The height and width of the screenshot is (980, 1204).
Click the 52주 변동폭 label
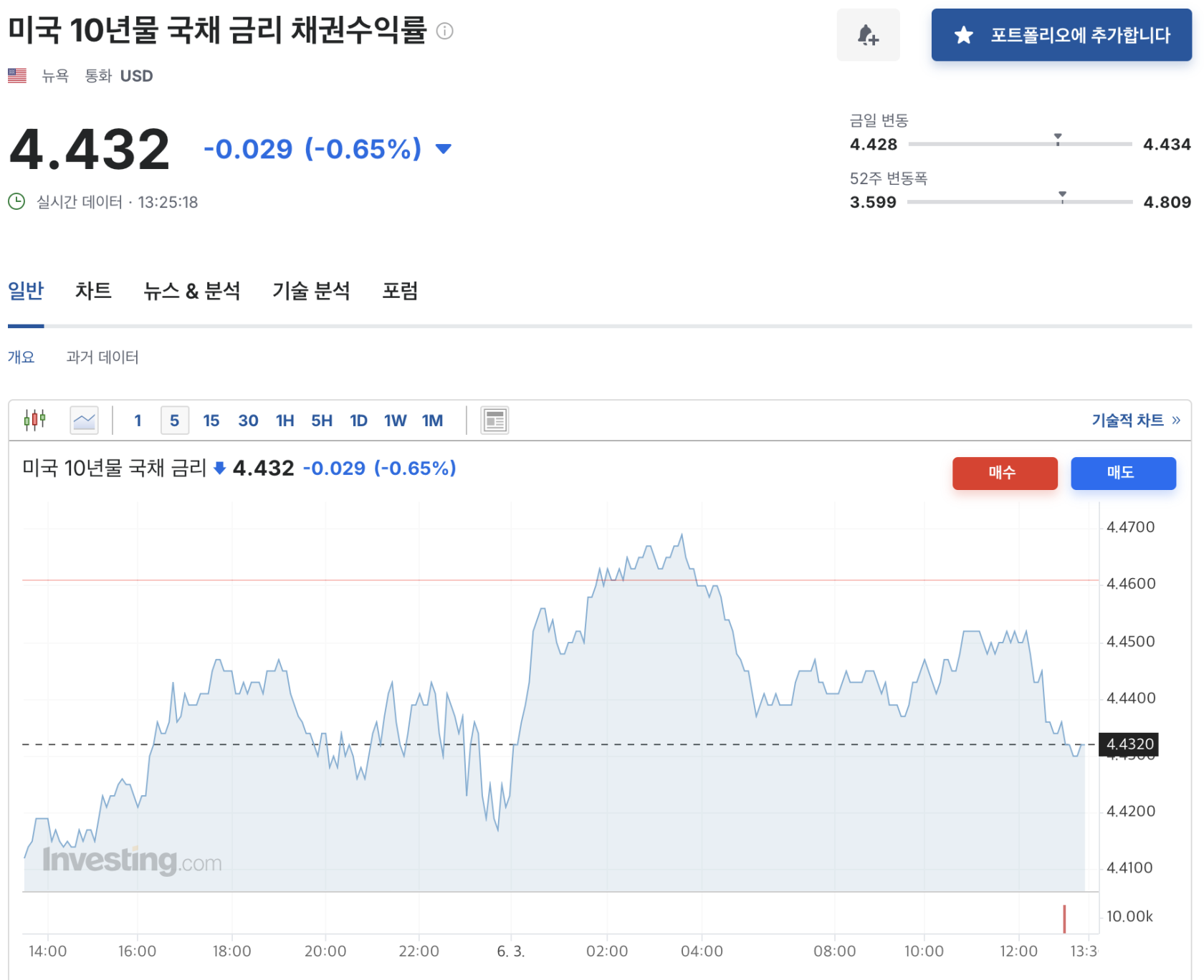point(889,178)
